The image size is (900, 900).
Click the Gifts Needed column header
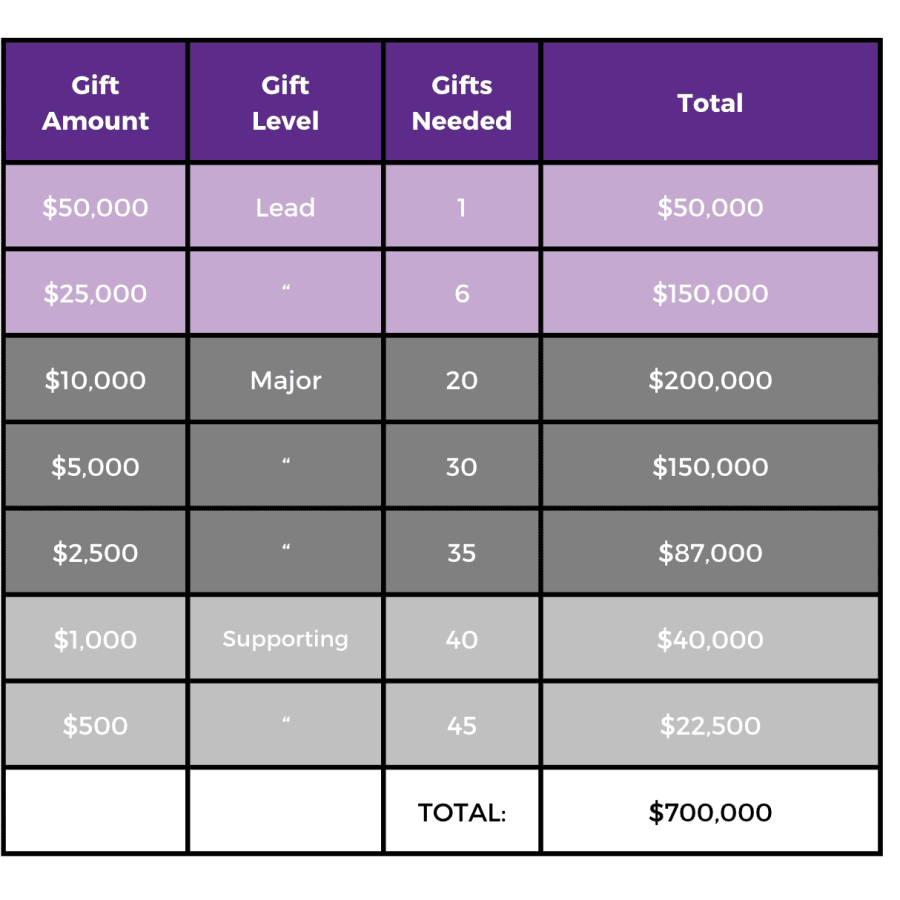coord(461,103)
